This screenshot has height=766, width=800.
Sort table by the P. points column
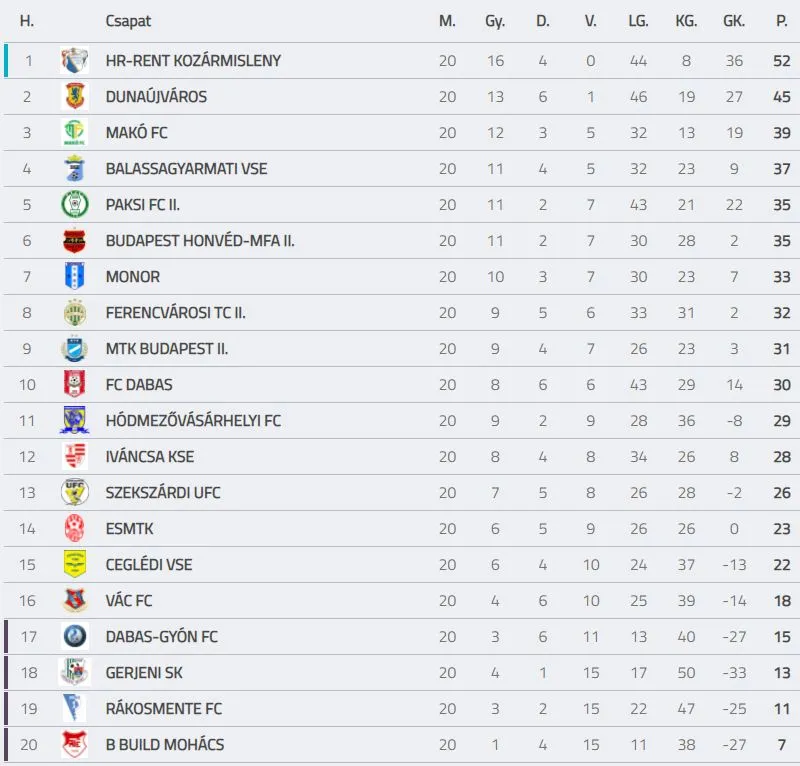point(781,21)
